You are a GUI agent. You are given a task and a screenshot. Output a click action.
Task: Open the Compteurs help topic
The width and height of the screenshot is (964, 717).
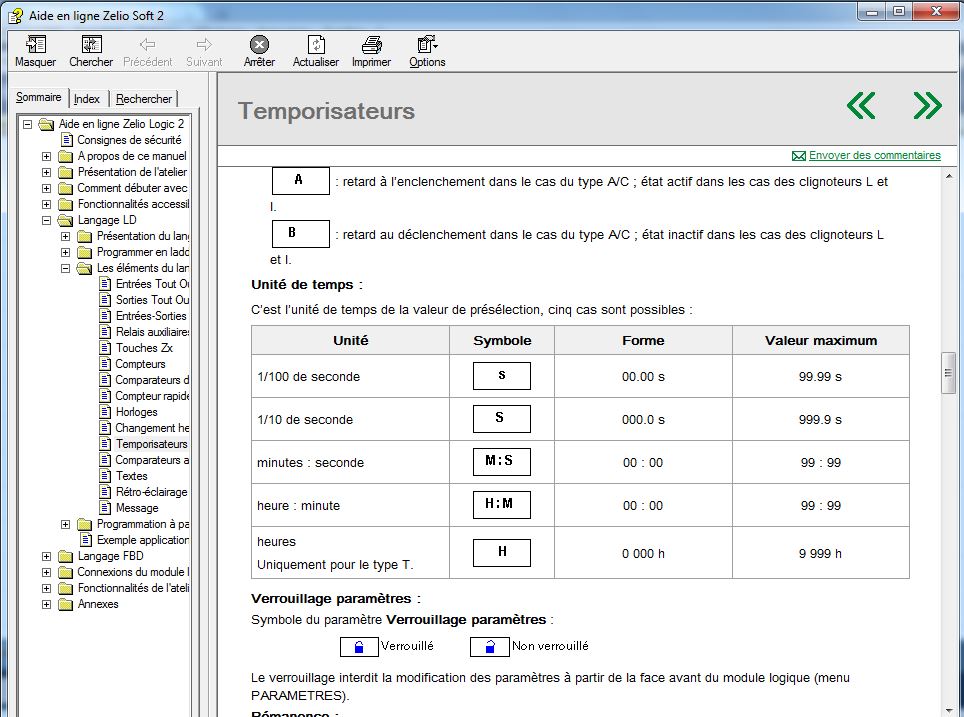click(x=140, y=364)
